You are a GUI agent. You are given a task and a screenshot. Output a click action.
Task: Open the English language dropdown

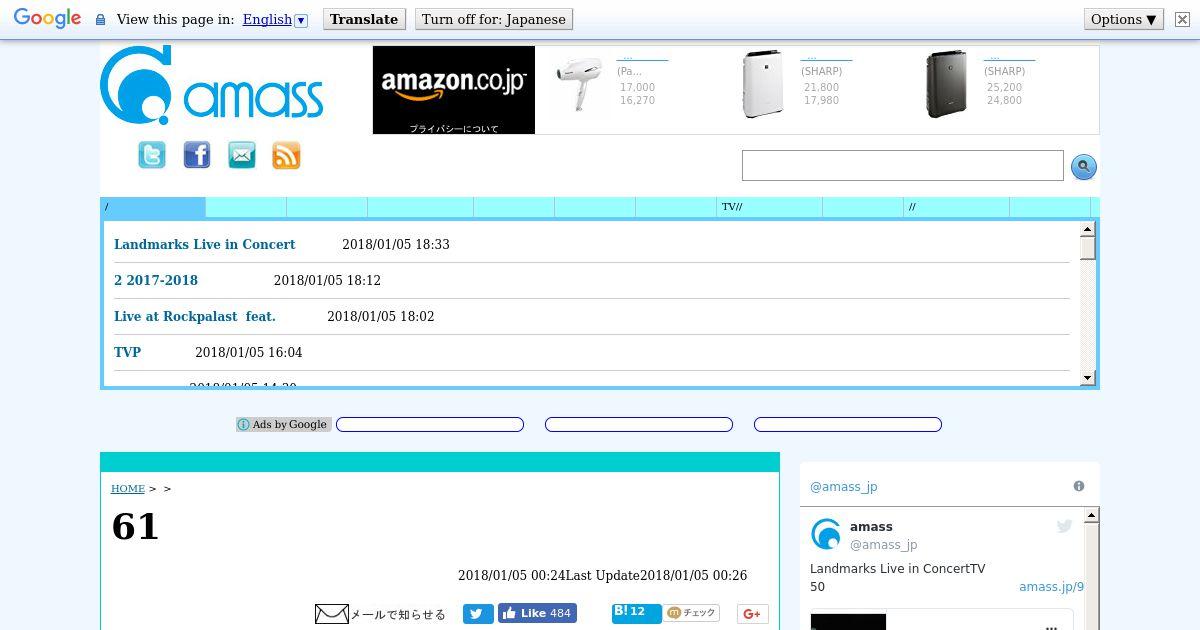275,19
